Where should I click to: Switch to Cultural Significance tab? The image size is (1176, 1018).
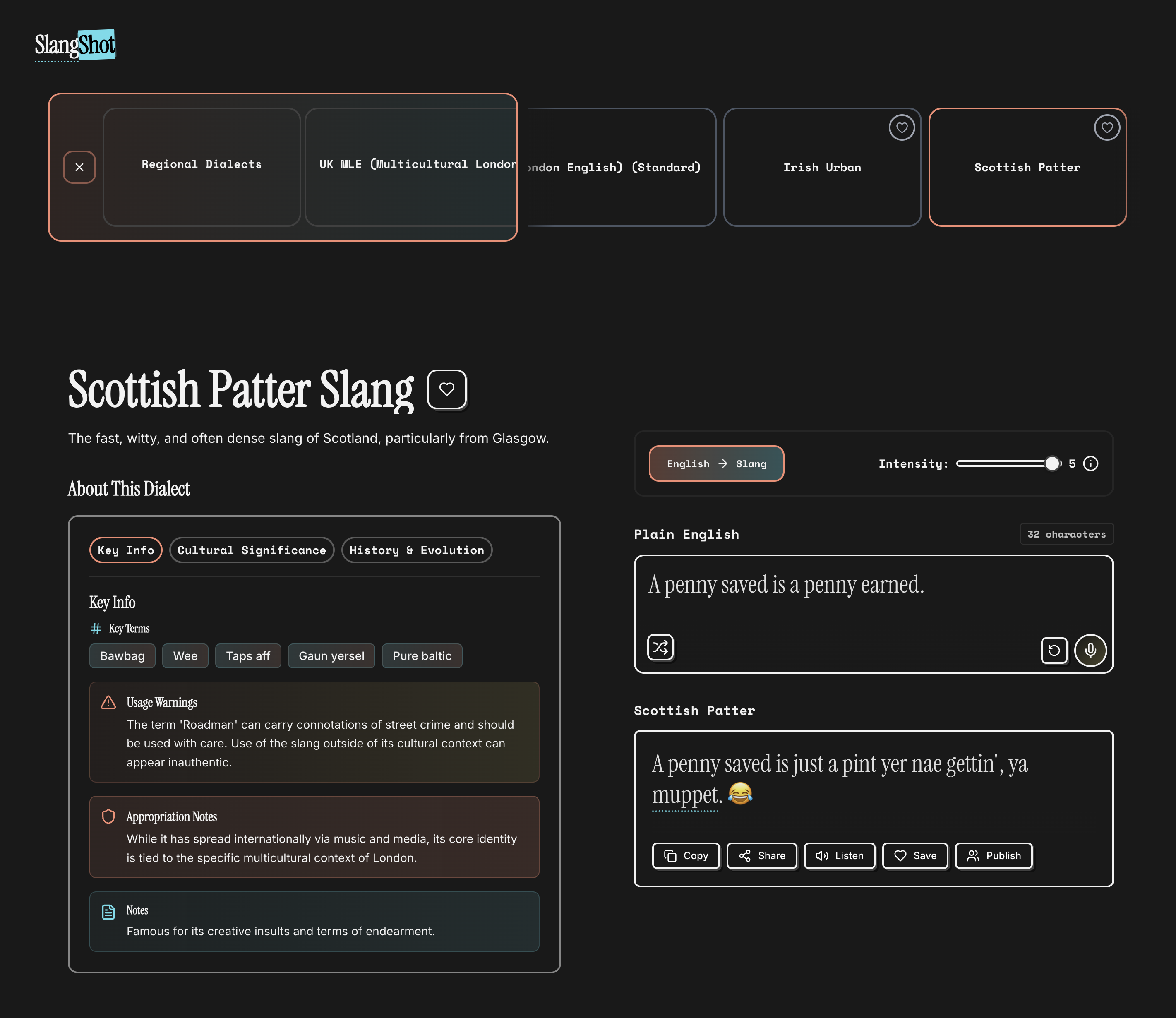coord(252,550)
